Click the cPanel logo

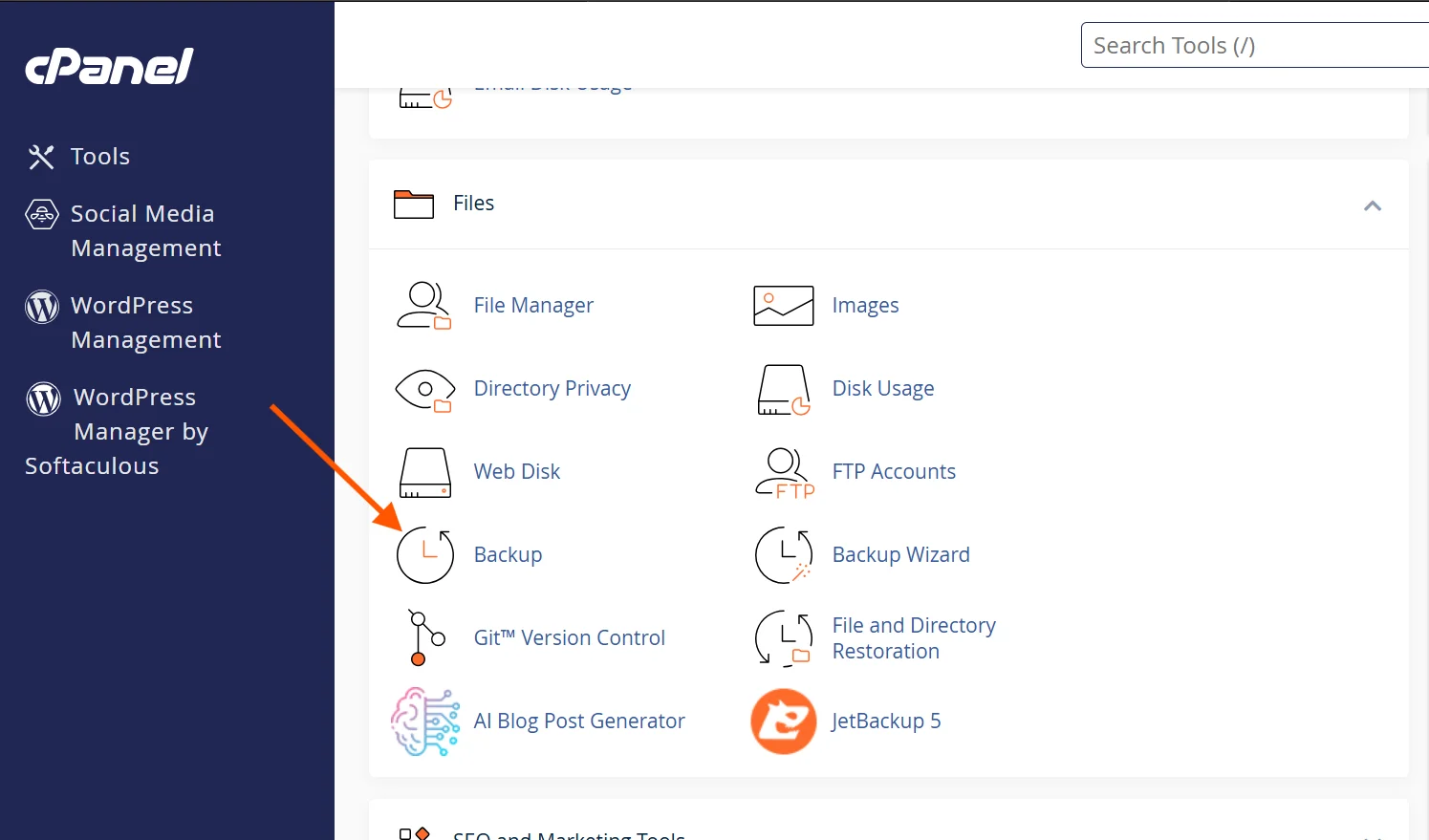[108, 65]
